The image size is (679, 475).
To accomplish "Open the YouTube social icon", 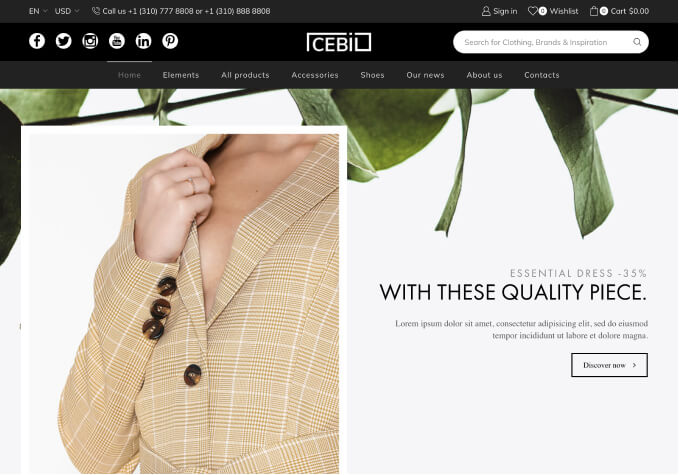I will pos(117,41).
